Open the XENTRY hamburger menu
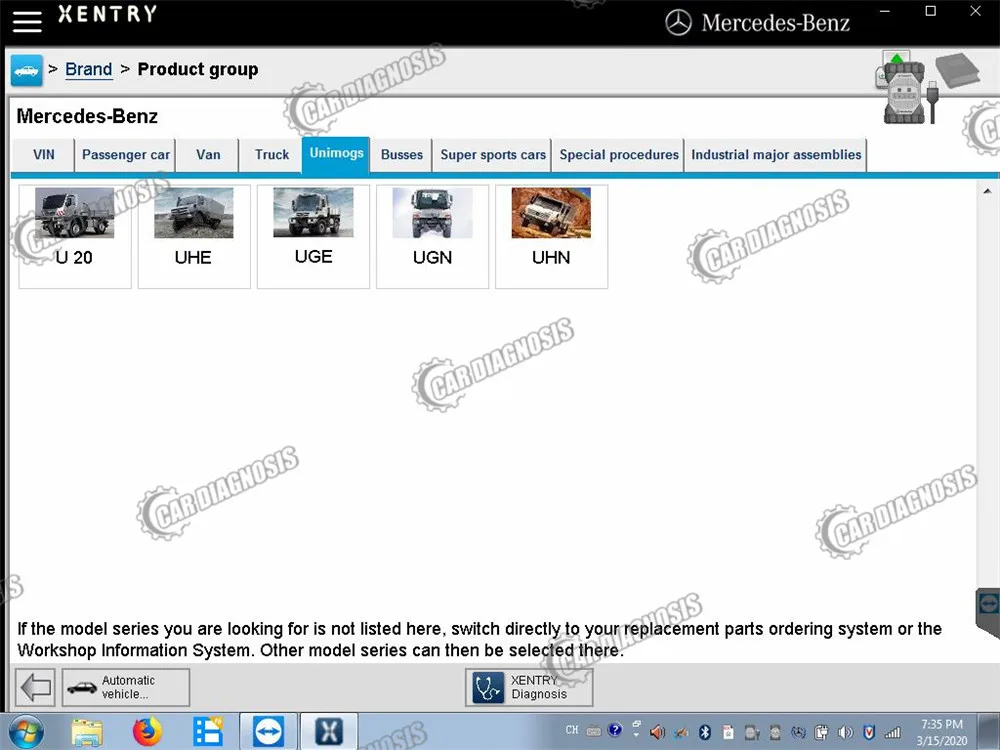This screenshot has height=750, width=1000. (27, 21)
